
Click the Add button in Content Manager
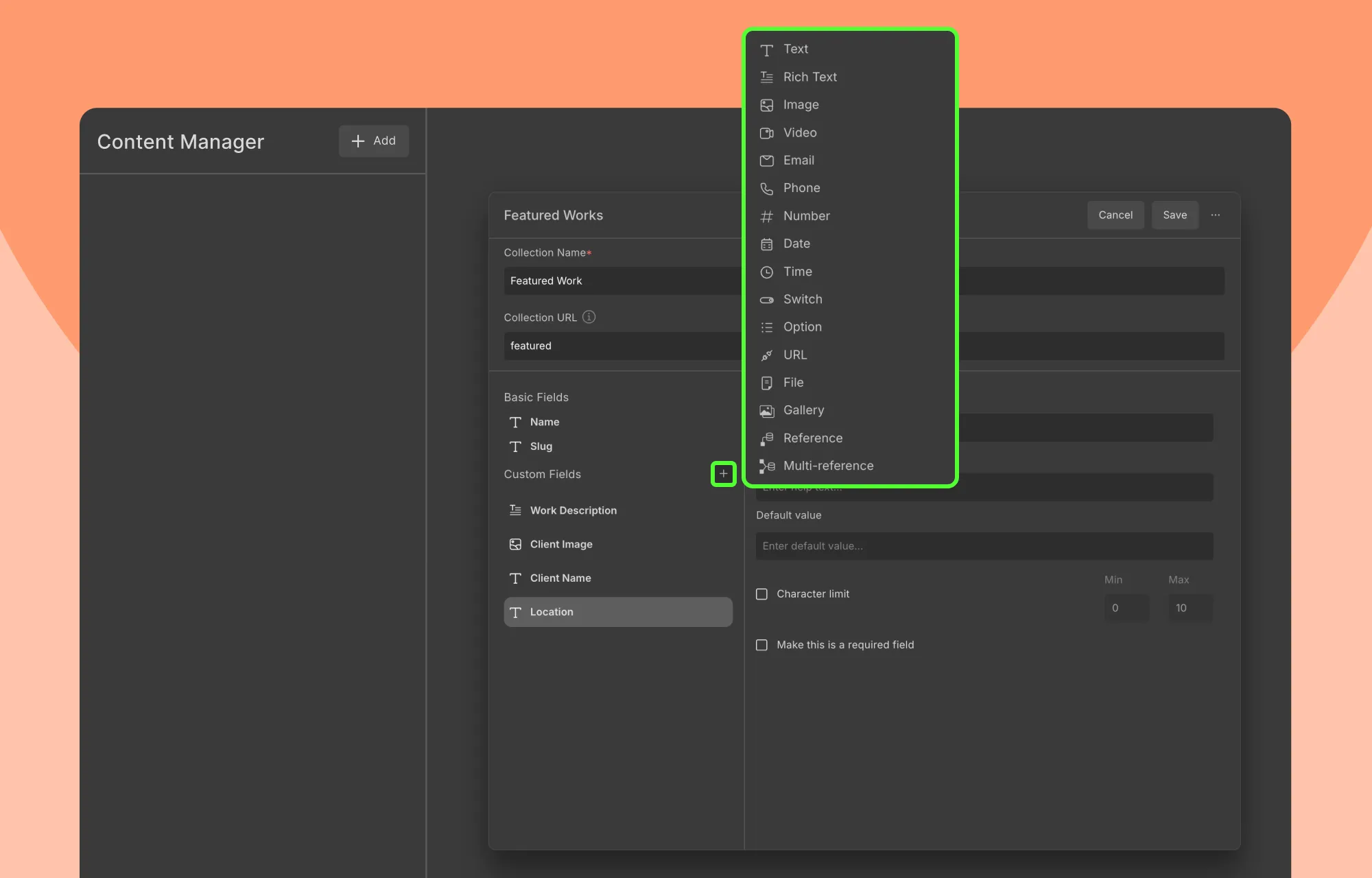[x=374, y=141]
